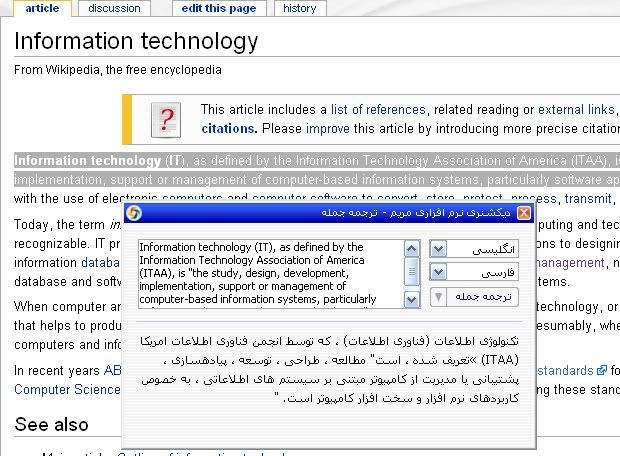
Task: Click the citations link in notice
Action: (x=229, y=129)
